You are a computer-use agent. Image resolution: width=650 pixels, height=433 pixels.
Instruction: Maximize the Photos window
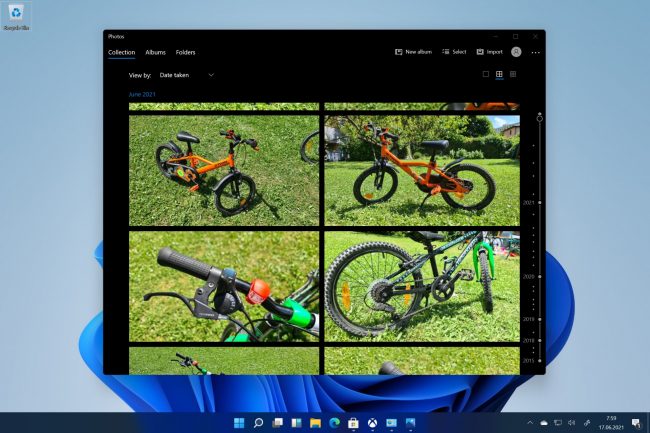point(515,36)
